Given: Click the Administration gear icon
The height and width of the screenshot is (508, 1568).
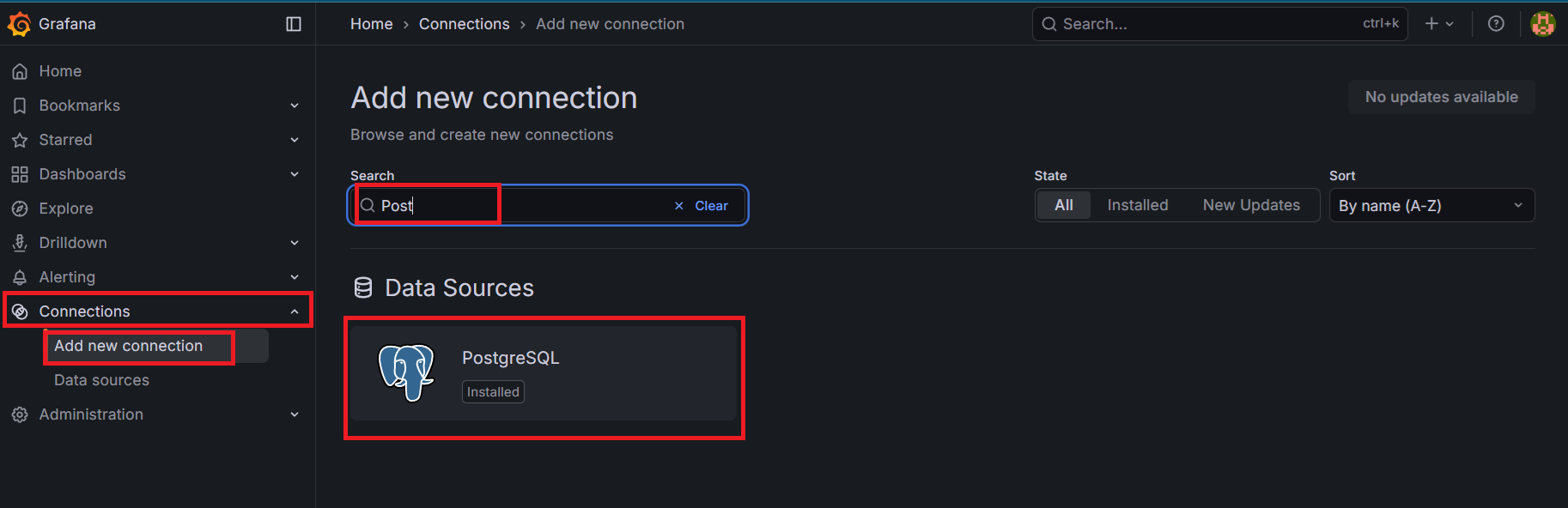Looking at the screenshot, I should pos(20,414).
